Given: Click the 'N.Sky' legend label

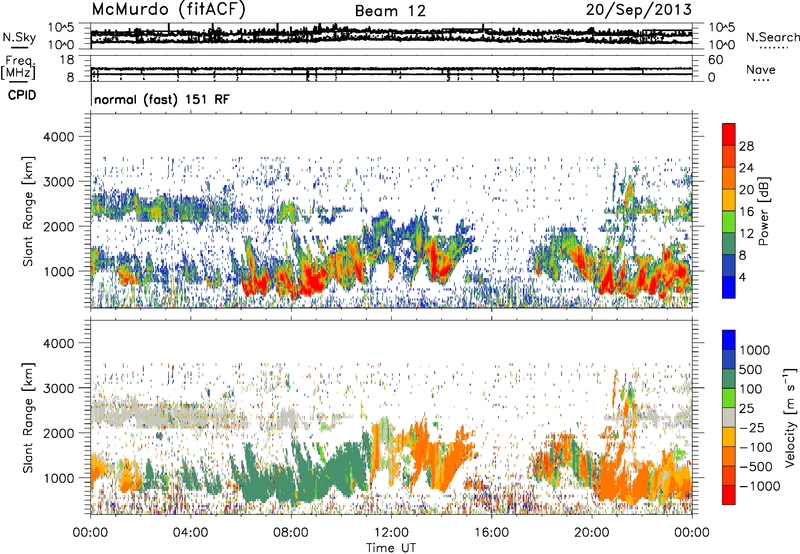Looking at the screenshot, I should pyautogui.click(x=19, y=37).
